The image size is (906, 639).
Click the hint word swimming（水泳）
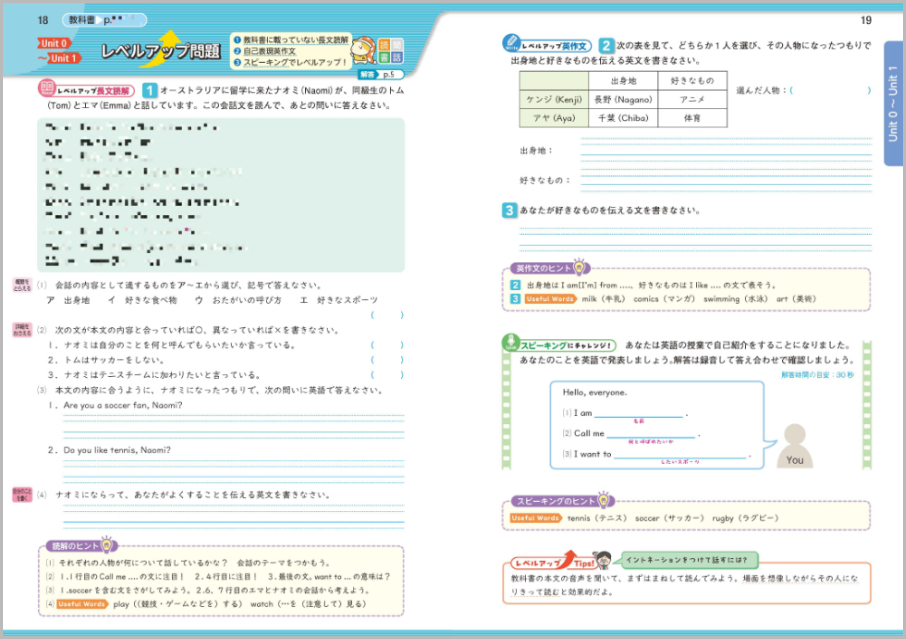(735, 299)
